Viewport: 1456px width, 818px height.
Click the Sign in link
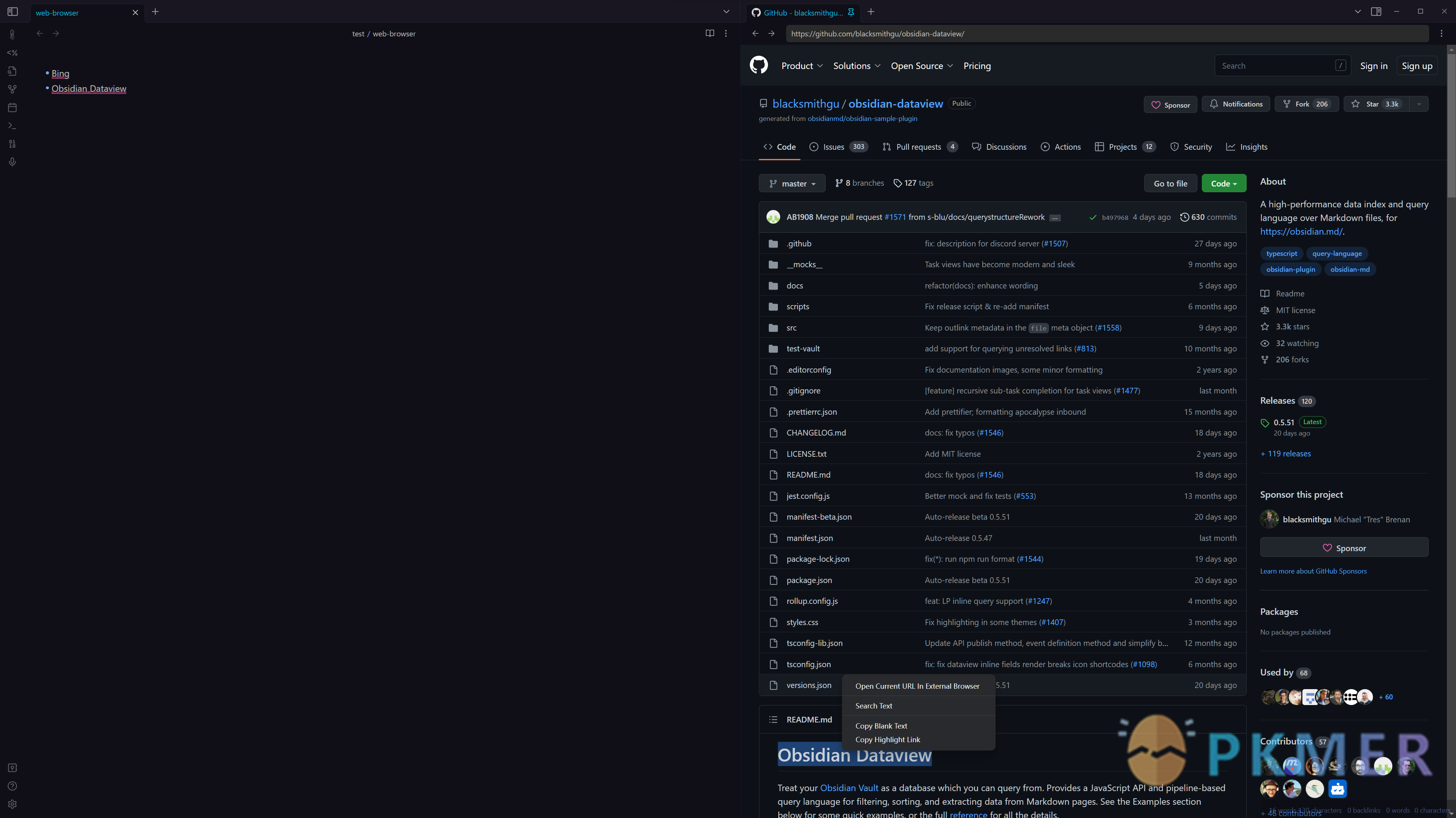(1373, 66)
